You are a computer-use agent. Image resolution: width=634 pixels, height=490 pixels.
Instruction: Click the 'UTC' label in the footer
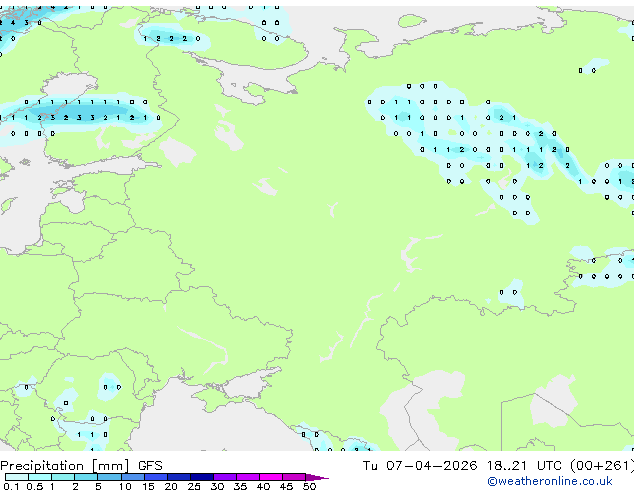pyautogui.click(x=549, y=466)
